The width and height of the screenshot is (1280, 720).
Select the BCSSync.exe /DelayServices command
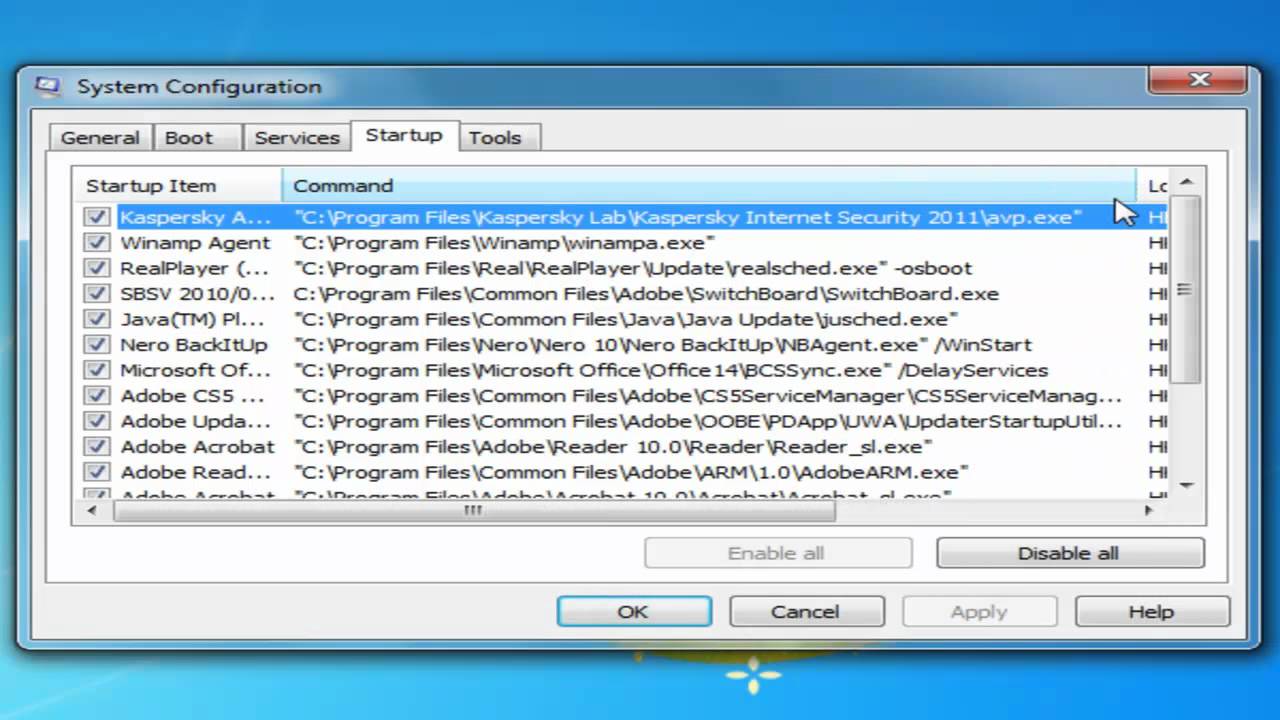tap(670, 370)
